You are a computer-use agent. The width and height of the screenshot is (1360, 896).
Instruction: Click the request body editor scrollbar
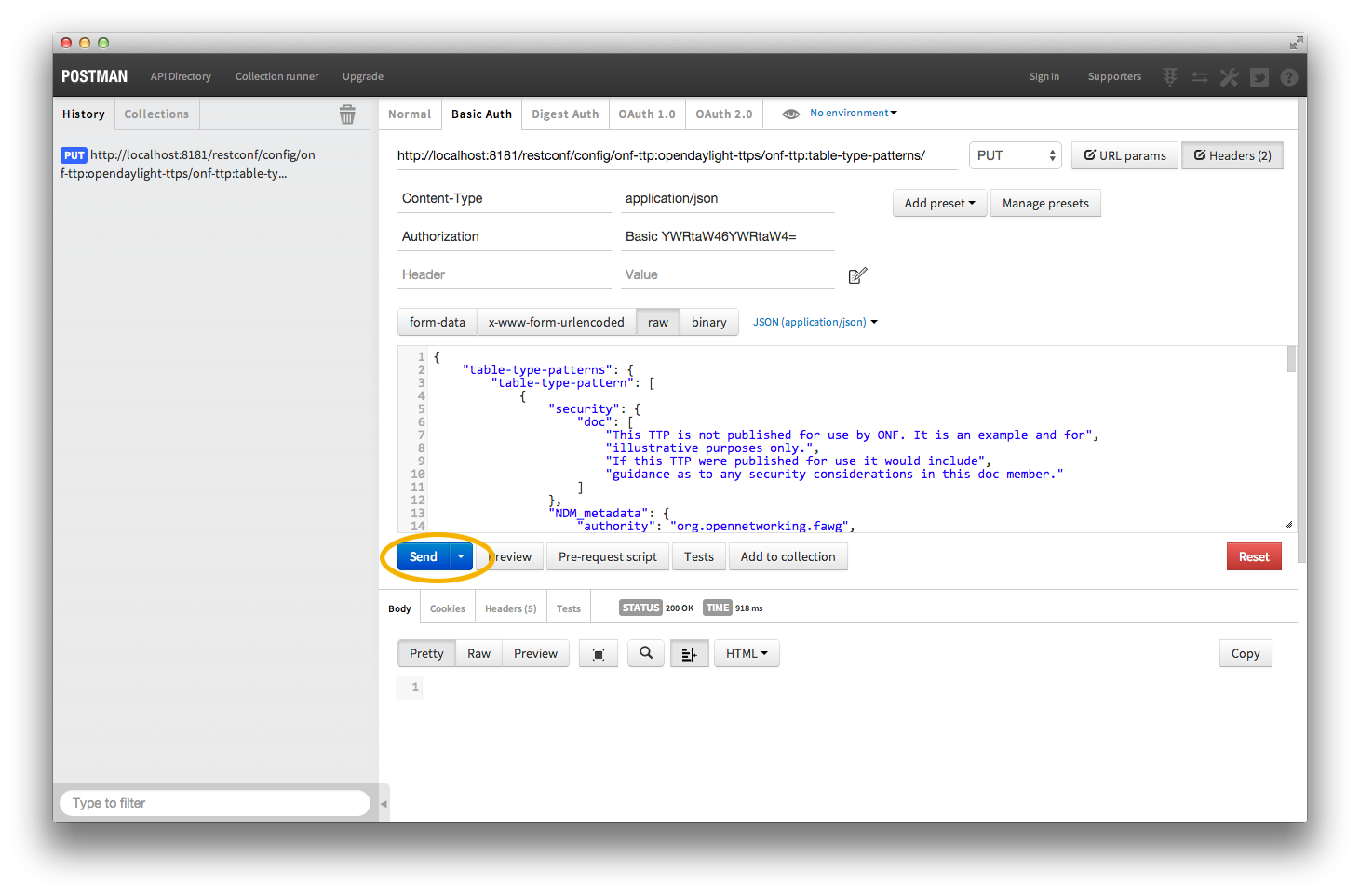[1292, 359]
